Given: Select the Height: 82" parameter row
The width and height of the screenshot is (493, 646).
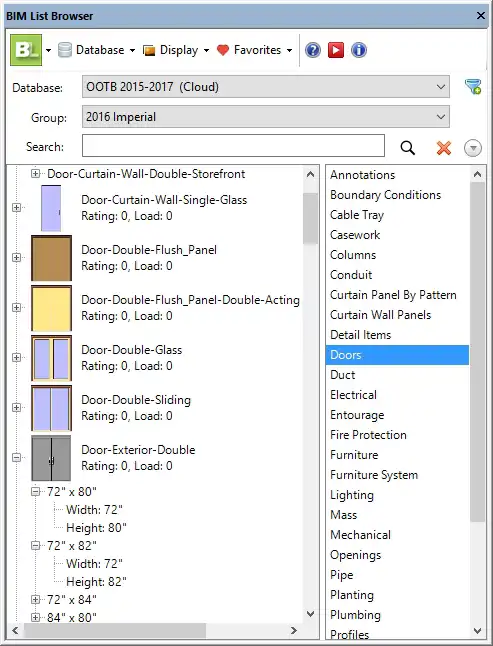Looking at the screenshot, I should (96, 582).
